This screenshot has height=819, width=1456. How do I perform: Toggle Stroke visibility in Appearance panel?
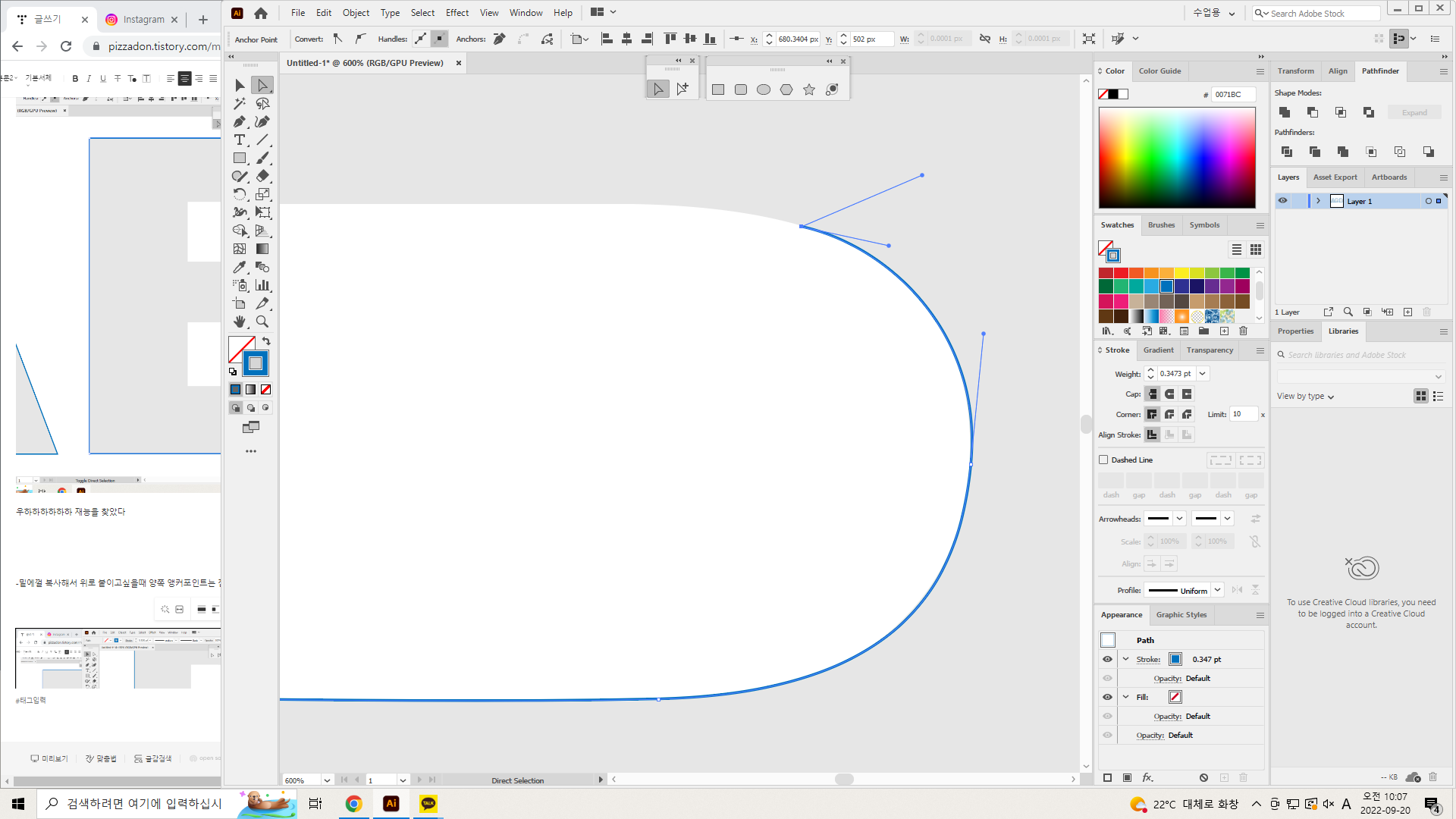click(x=1107, y=659)
